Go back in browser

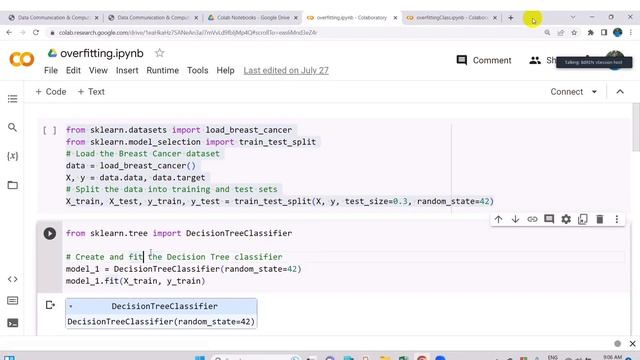pyautogui.click(x=9, y=32)
